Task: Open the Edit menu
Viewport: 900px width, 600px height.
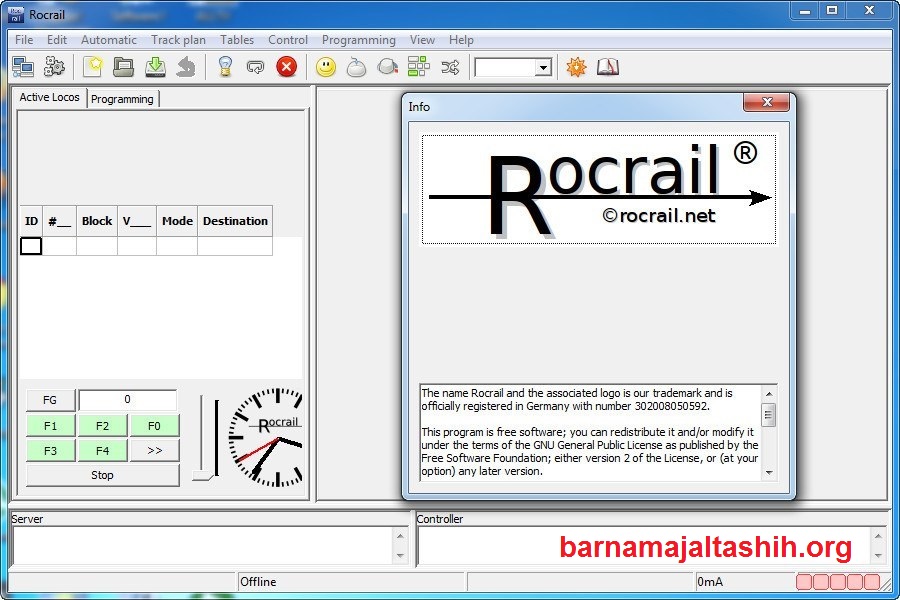Action: click(57, 40)
